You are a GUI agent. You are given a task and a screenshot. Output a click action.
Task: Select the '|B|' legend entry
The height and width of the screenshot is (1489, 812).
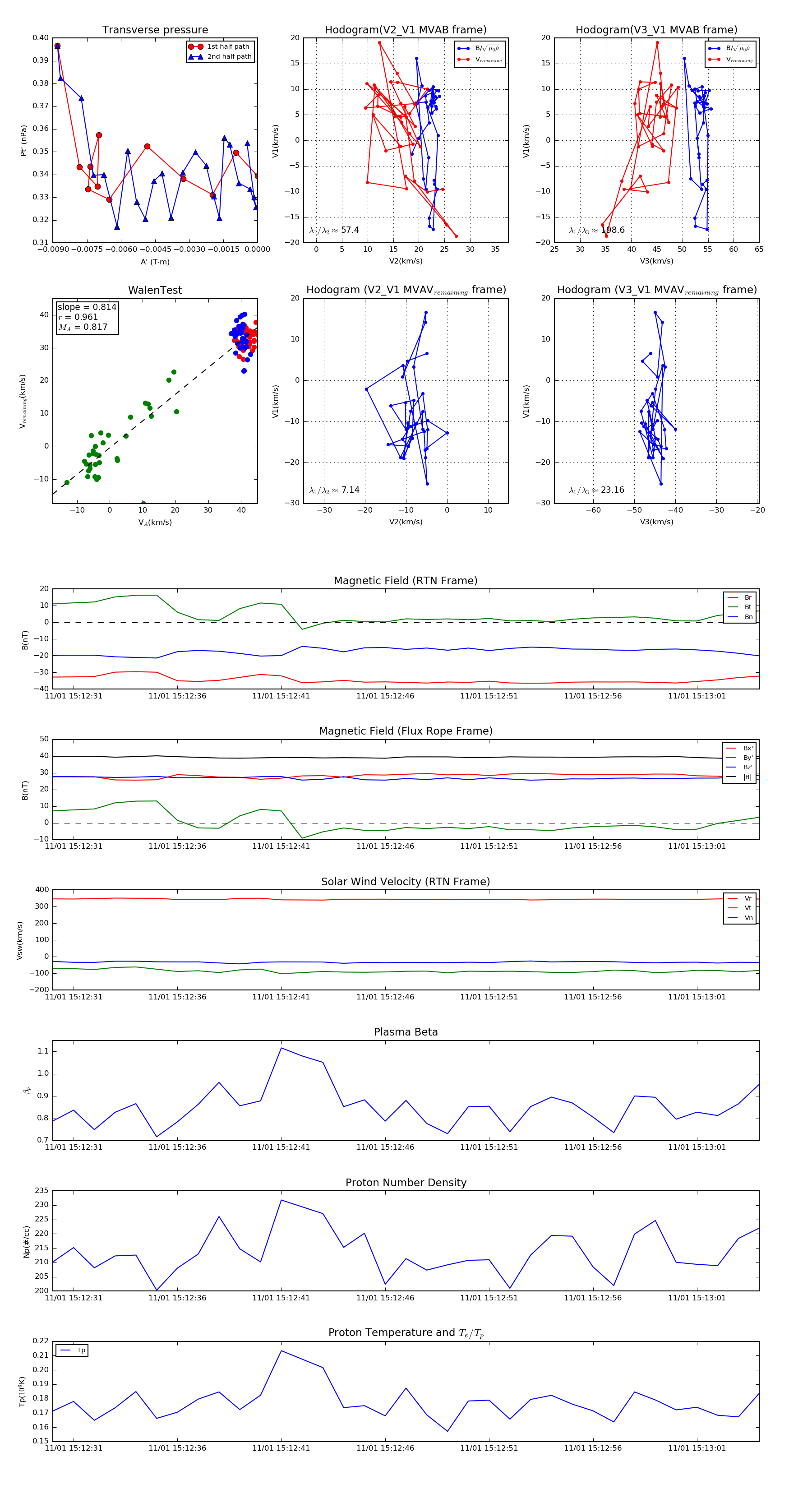coord(740,777)
